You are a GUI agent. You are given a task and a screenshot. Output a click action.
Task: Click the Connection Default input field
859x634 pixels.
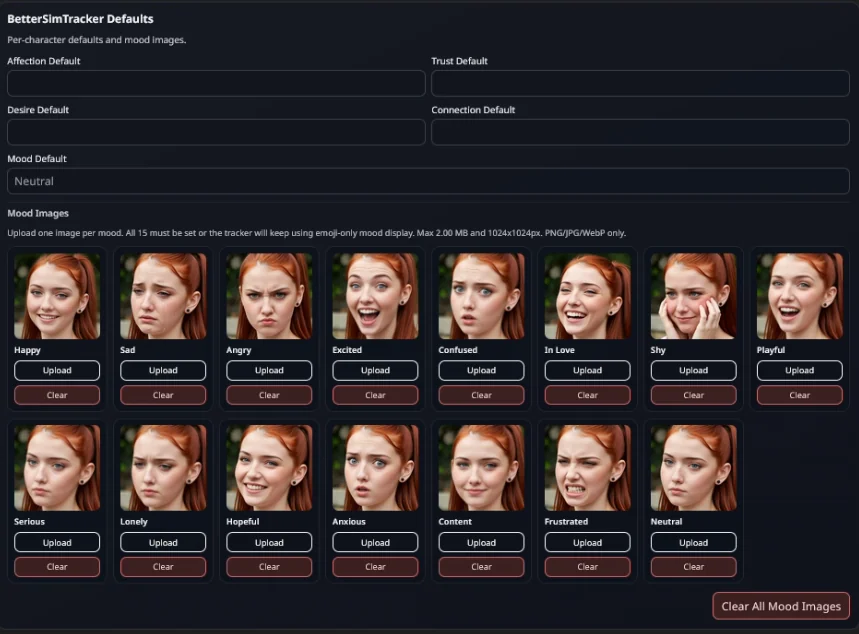640,133
